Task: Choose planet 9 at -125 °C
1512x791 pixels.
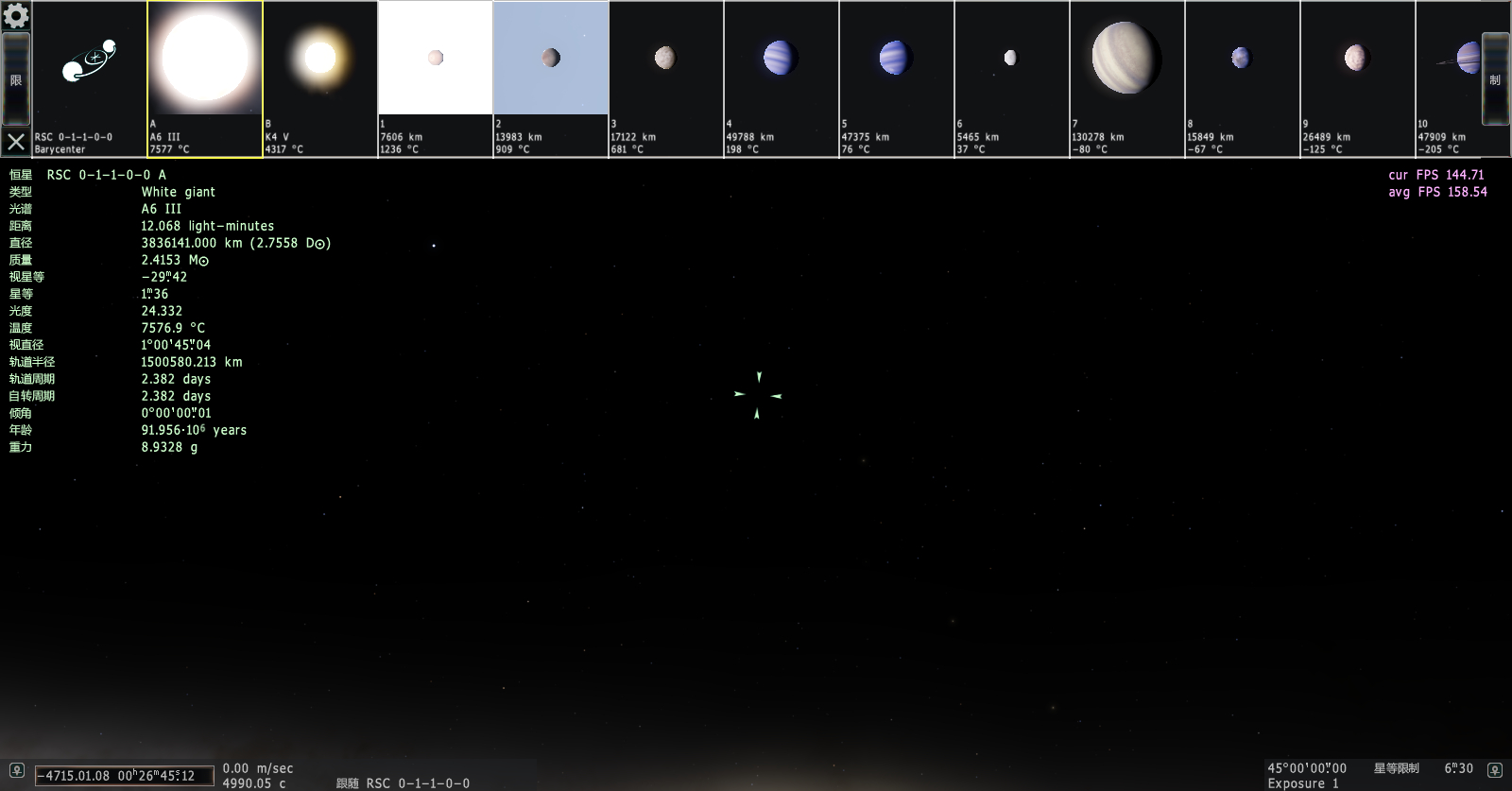Action: pyautogui.click(x=1358, y=79)
